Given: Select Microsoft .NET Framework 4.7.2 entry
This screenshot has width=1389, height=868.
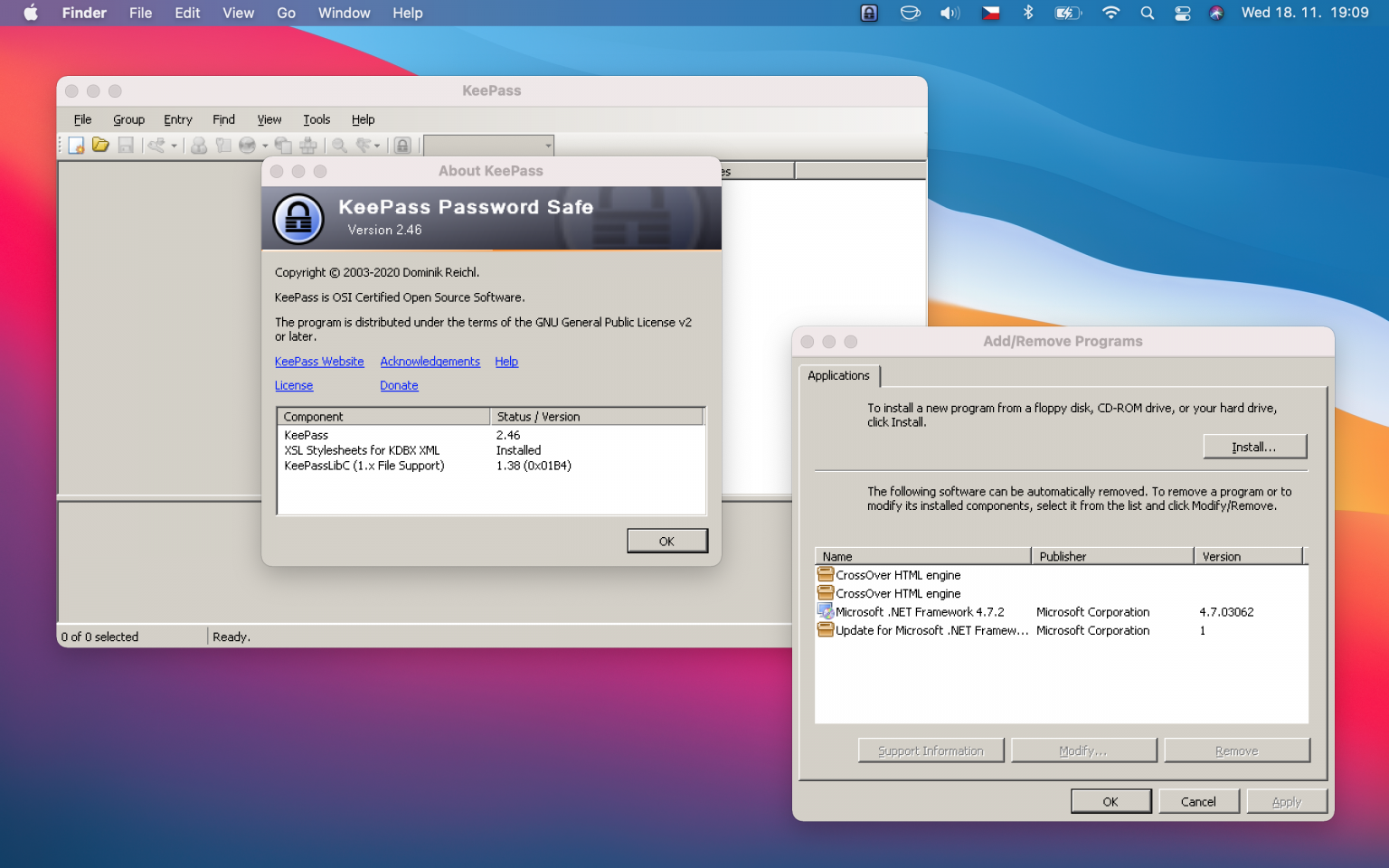Looking at the screenshot, I should [x=1061, y=612].
